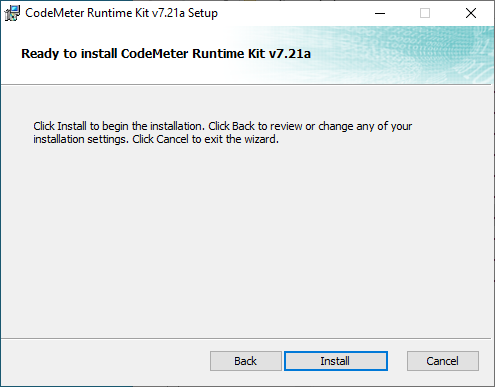This screenshot has height=387, width=495.
Task: Cancel the setup wizard with Cancel button
Action: click(x=443, y=361)
